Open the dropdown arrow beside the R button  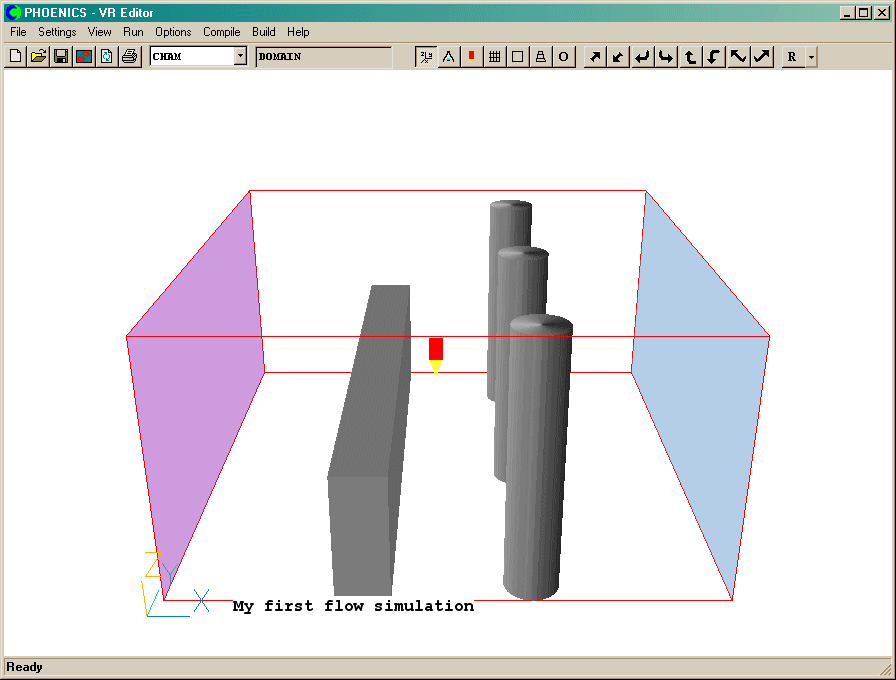pos(811,57)
